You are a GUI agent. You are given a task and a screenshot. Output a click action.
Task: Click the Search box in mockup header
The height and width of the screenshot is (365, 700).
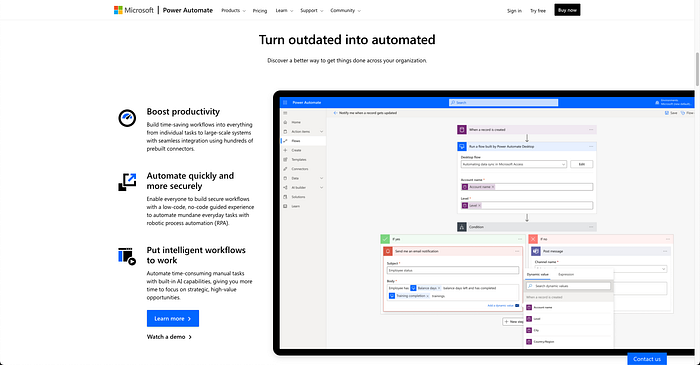coord(504,103)
